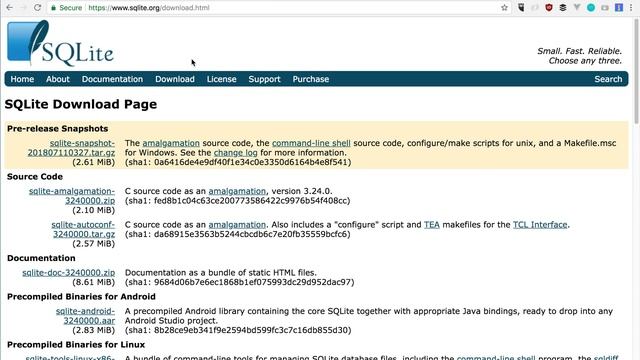
Task: Click the Source Code section heading
Action: tap(35, 177)
